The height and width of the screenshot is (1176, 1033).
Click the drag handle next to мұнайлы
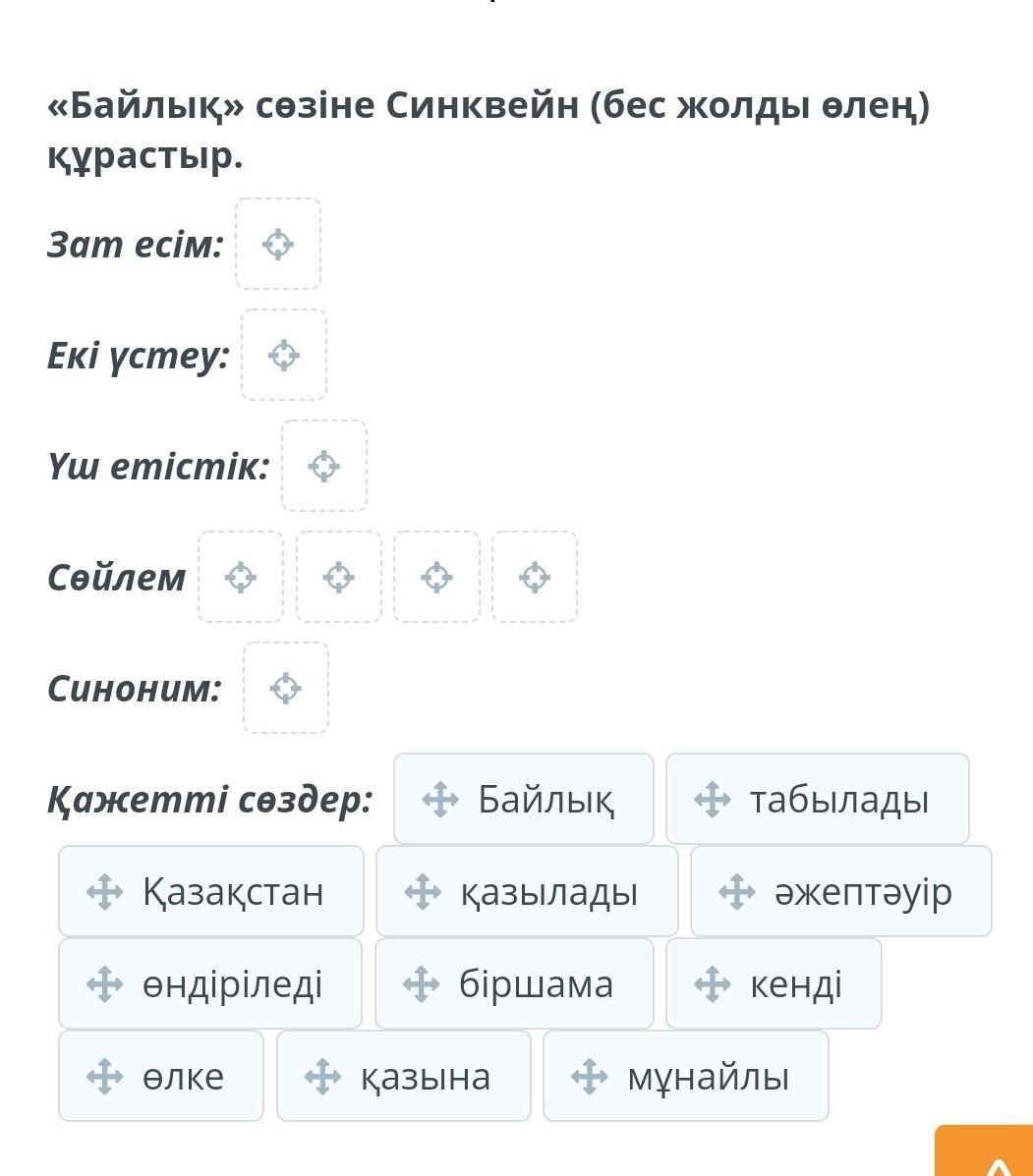click(589, 1077)
